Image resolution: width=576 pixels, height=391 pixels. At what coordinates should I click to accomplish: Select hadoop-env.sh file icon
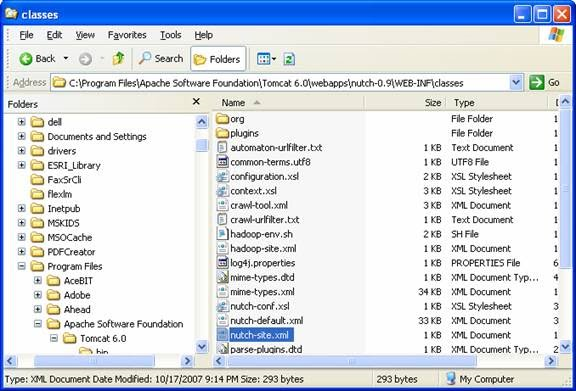(223, 234)
